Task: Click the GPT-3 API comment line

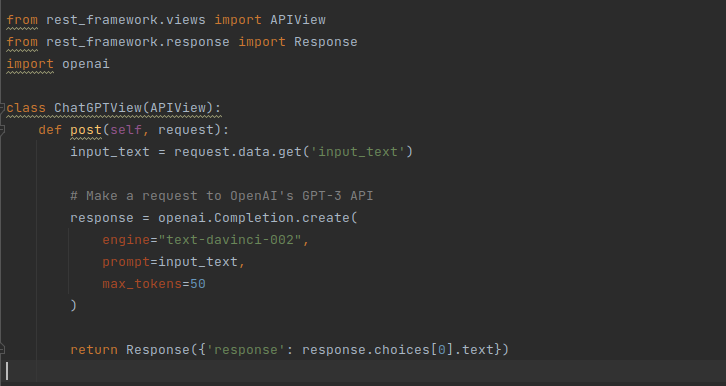Action: click(221, 196)
